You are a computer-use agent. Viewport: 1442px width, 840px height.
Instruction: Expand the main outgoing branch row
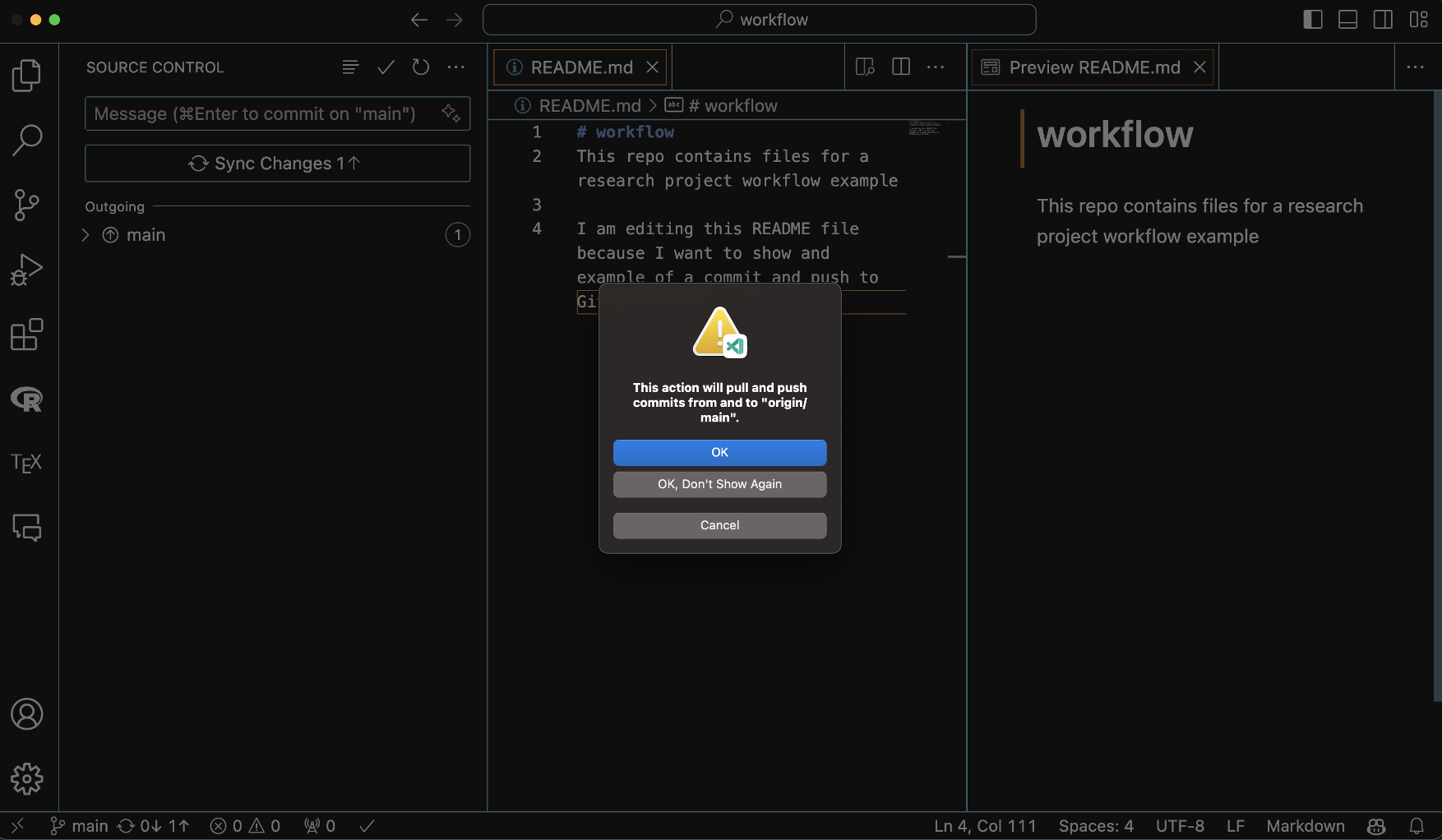[277, 235]
